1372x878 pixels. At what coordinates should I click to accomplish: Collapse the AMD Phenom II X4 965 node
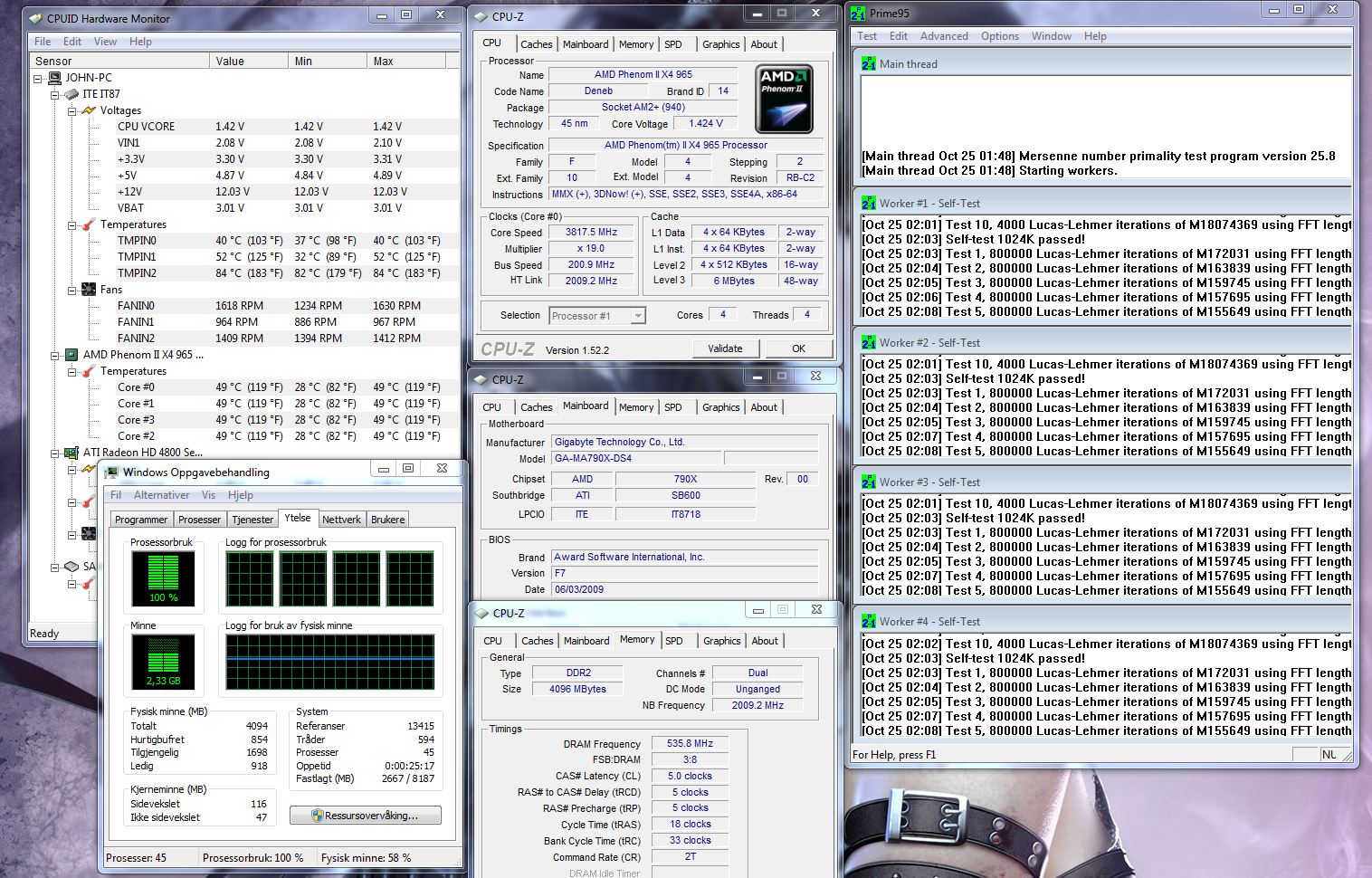tap(54, 356)
